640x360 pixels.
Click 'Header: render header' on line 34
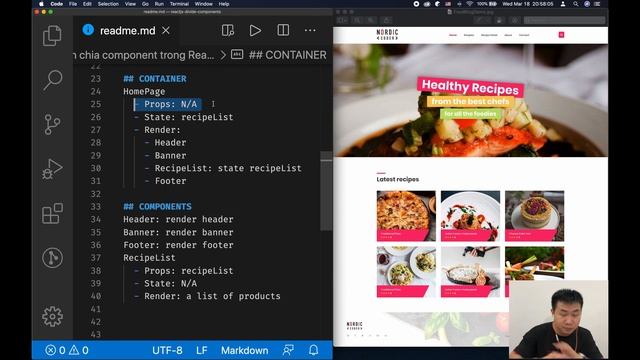(x=178, y=219)
